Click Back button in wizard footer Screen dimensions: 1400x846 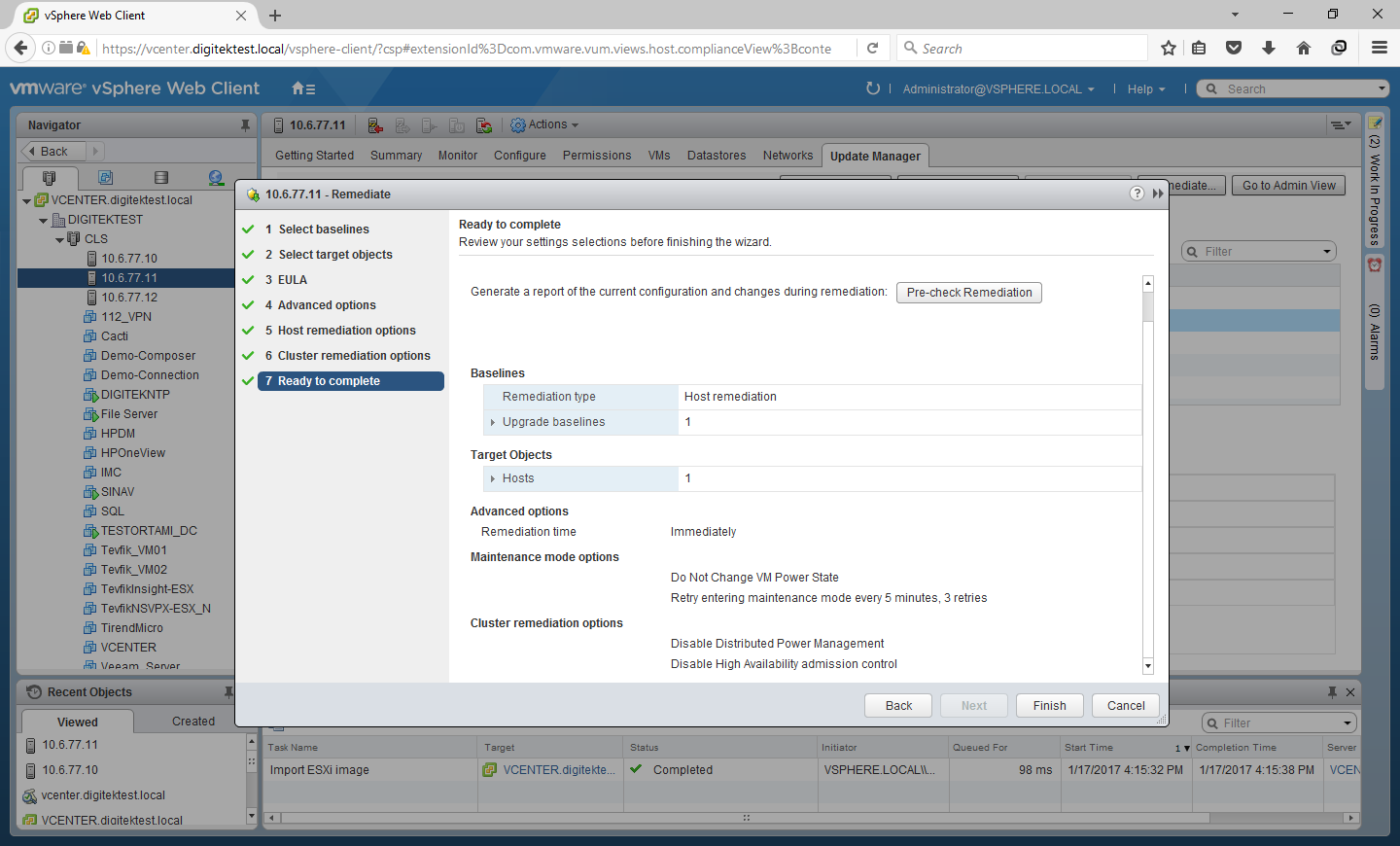[898, 706]
